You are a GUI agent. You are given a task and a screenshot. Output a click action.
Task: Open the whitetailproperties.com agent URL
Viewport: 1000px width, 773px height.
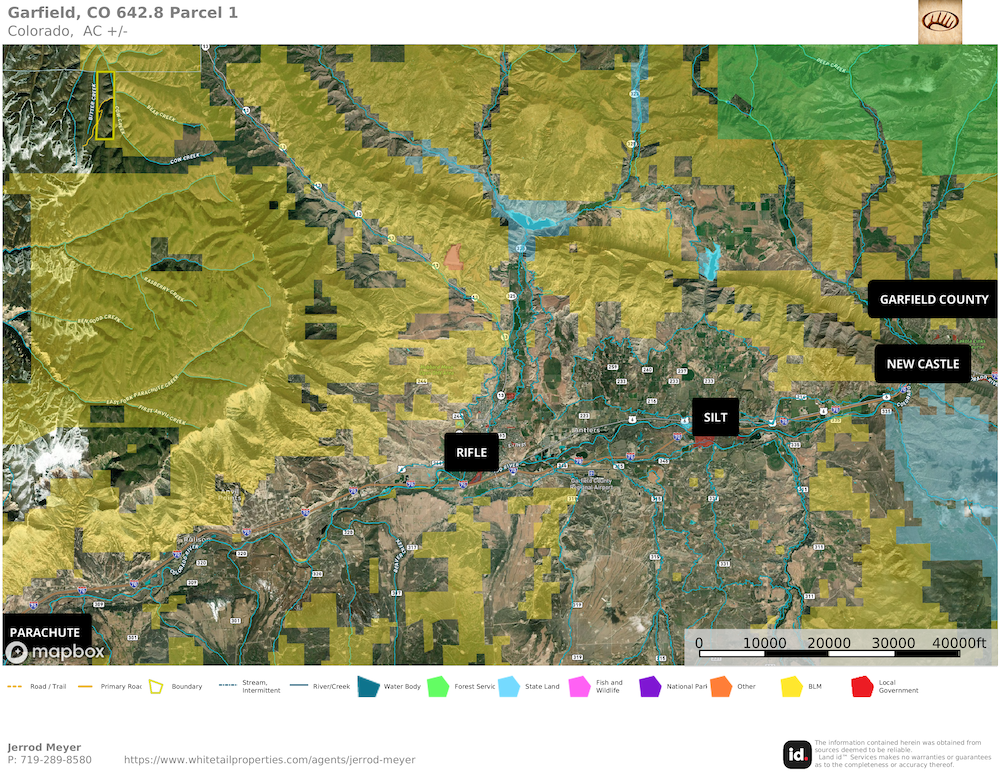coord(269,760)
